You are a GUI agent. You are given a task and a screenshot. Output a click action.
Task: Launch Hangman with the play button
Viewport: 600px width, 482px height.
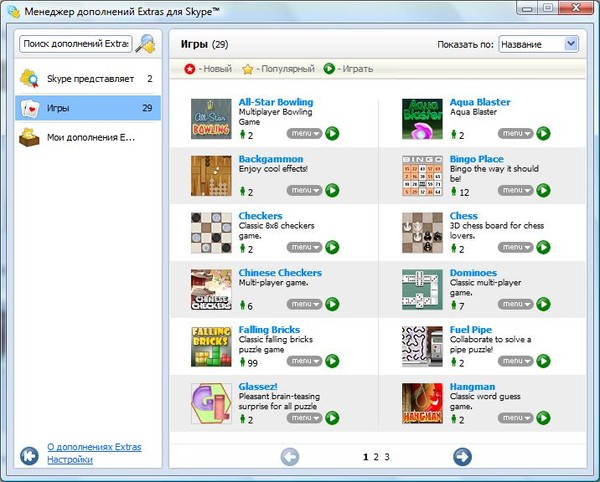pos(543,418)
